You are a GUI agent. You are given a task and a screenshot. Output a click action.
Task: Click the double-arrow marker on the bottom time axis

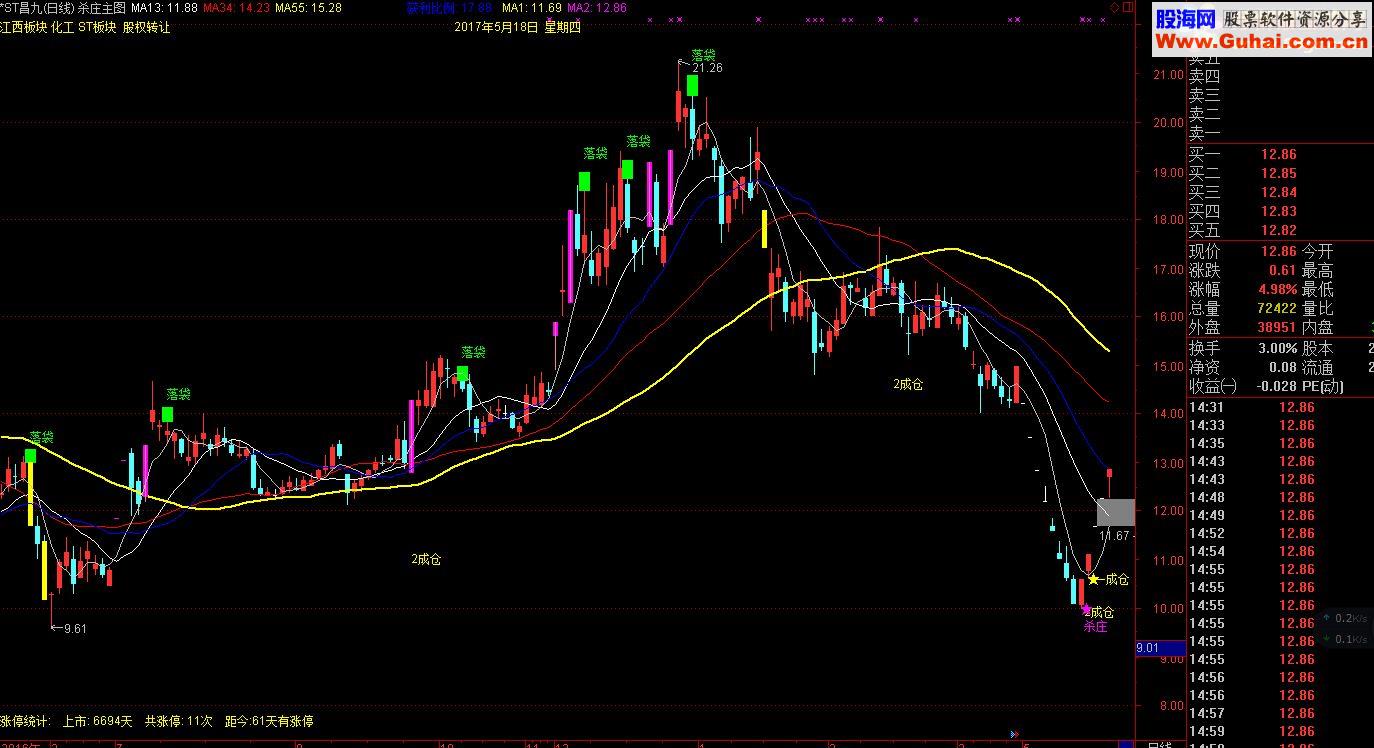pos(1016,733)
